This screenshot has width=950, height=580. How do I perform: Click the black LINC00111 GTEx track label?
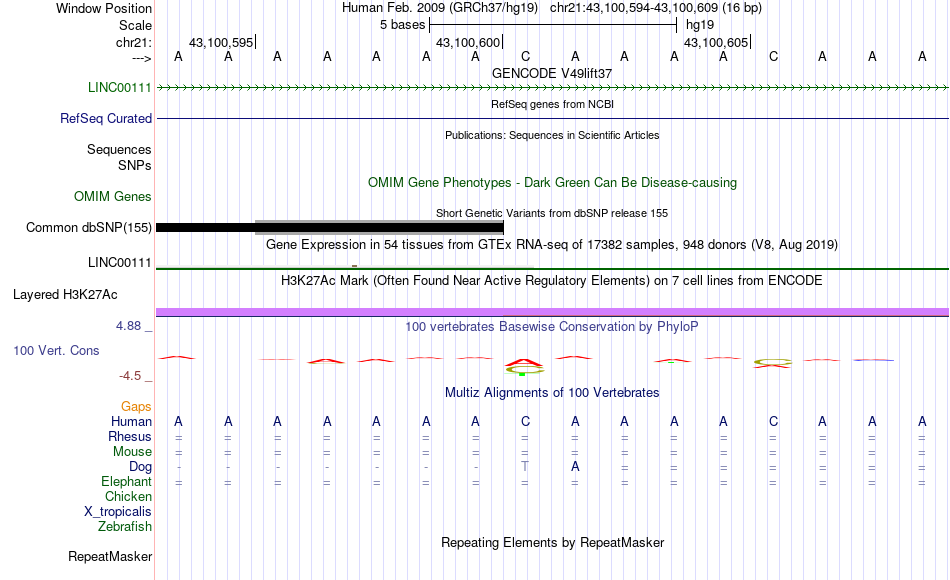pyautogui.click(x=119, y=262)
